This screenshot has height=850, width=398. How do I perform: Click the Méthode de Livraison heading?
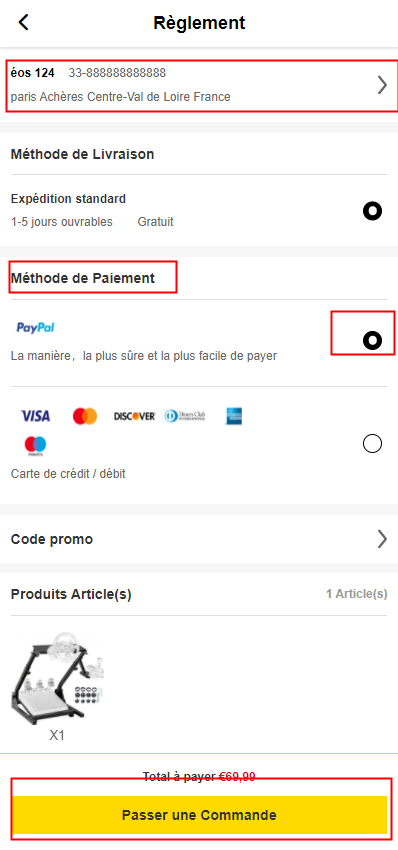coord(82,154)
